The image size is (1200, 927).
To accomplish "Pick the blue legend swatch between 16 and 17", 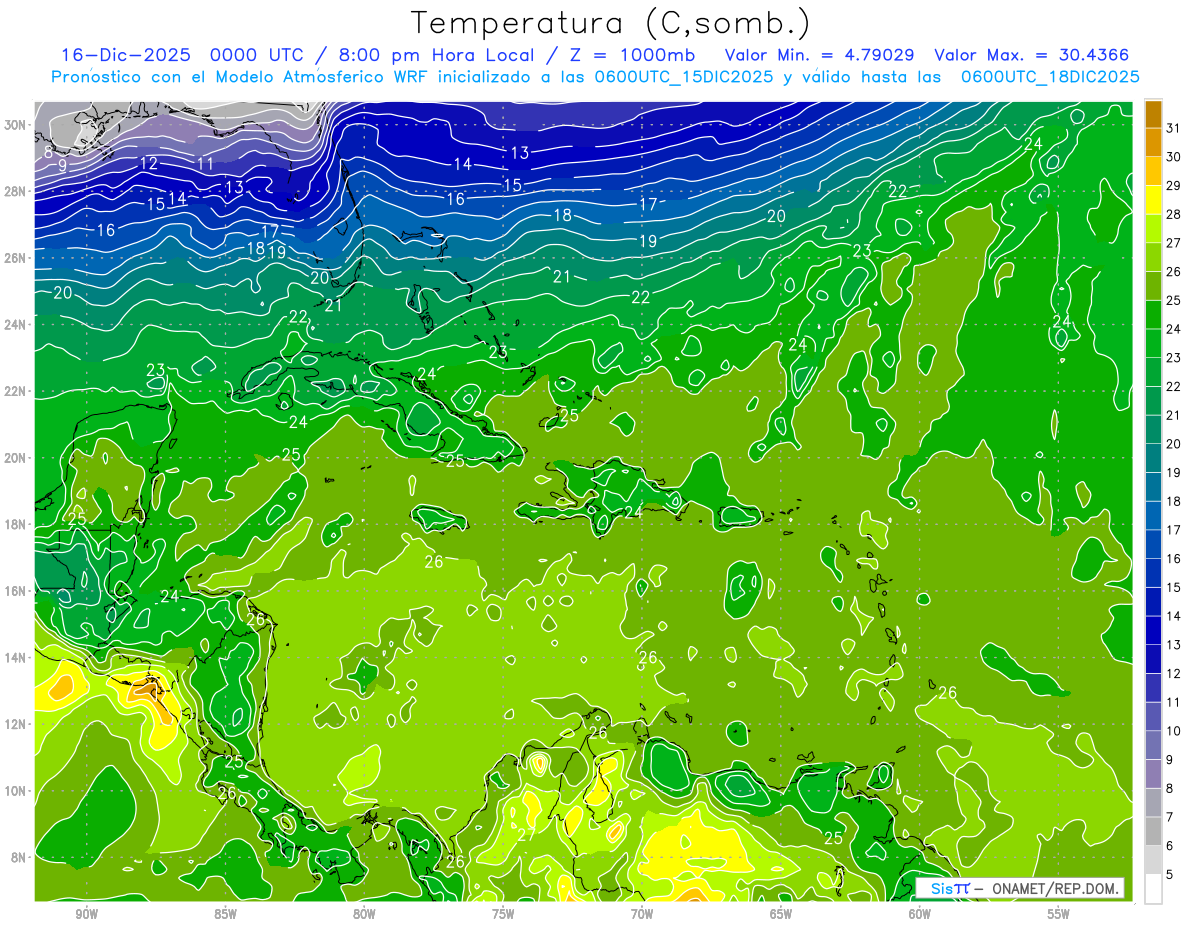I will pyautogui.click(x=1153, y=544).
